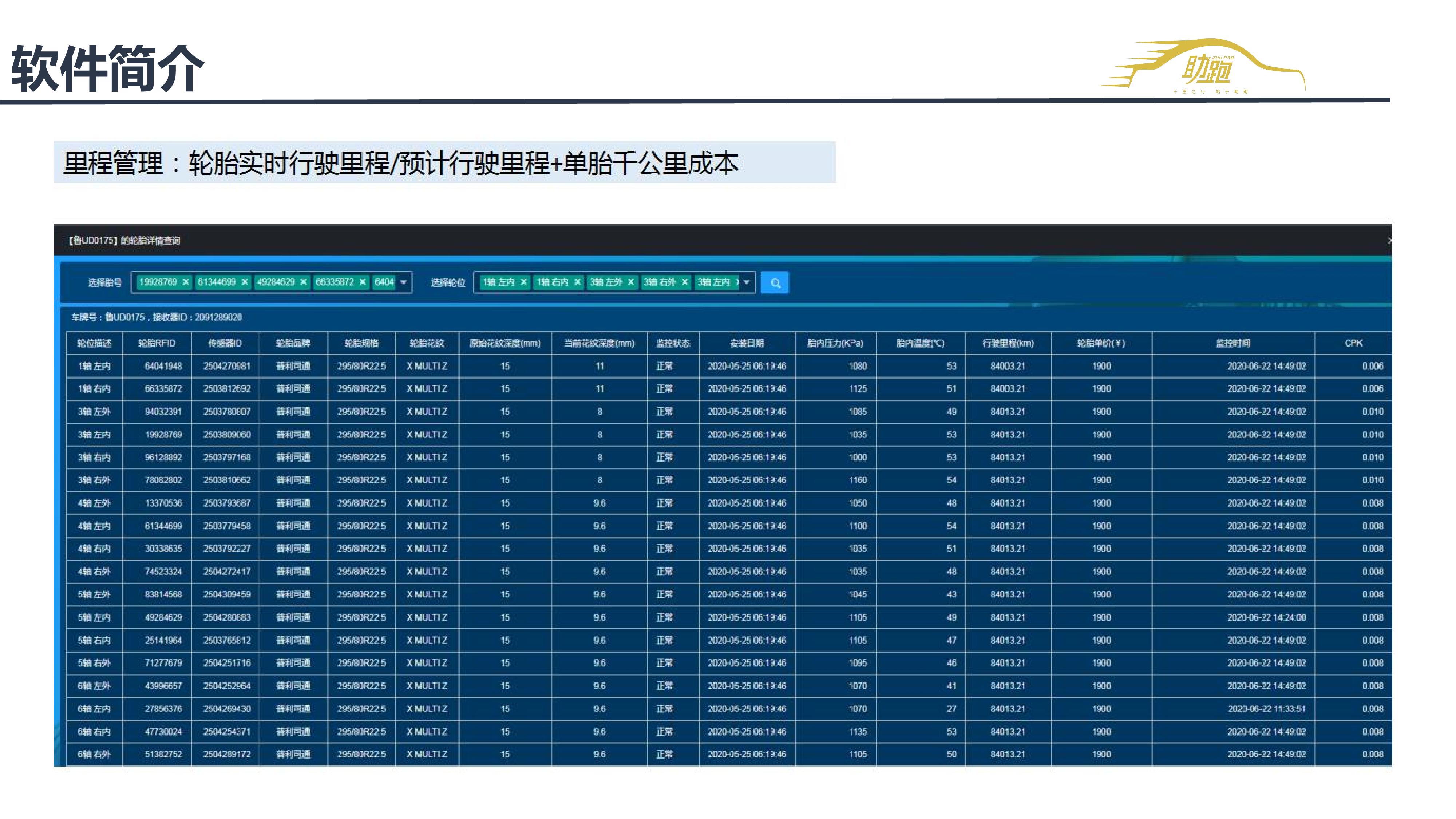Image resolution: width=1456 pixels, height=819 pixels.
Task: Remove tire number tag 19928769
Action: coord(185,282)
